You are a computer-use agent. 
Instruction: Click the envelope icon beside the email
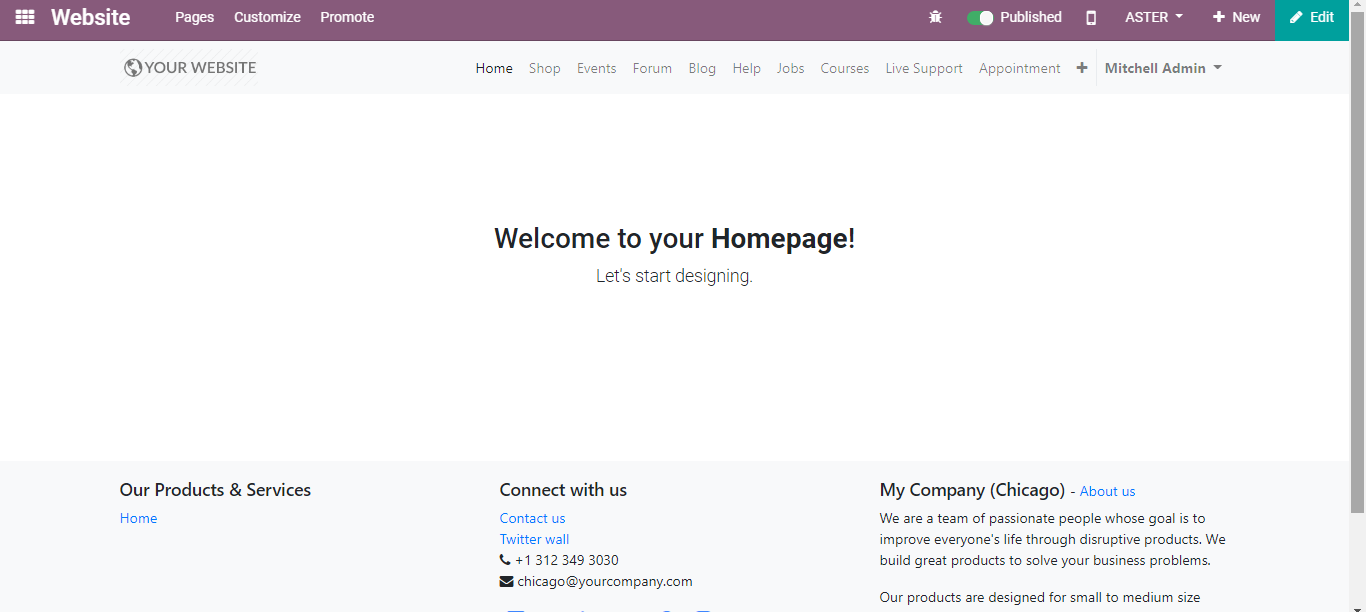coord(506,581)
